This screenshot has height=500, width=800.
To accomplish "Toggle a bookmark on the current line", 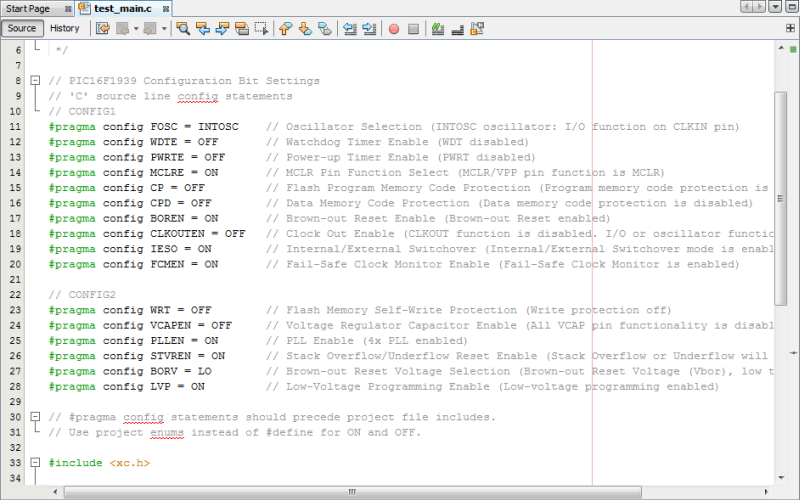I will point(324,29).
